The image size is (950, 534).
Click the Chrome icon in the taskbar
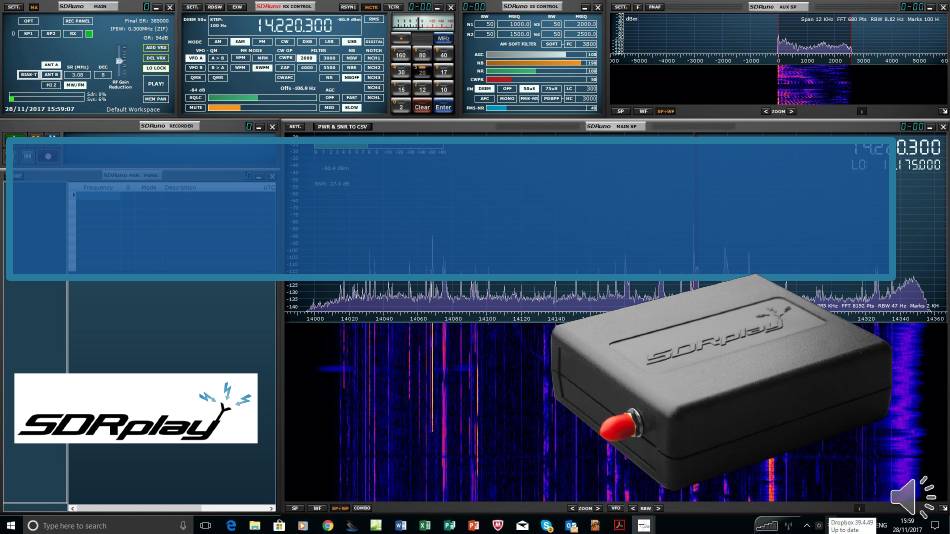coord(327,525)
